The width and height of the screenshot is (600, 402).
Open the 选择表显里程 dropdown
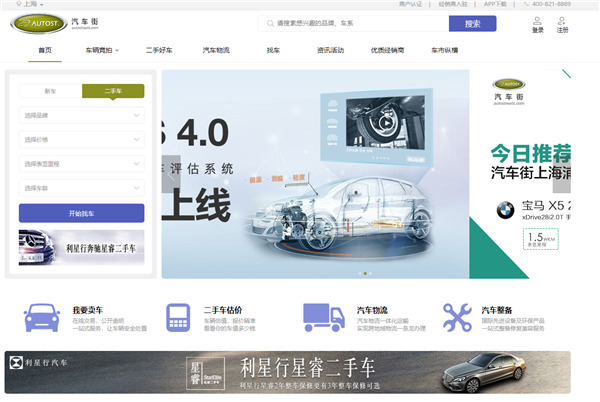click(x=82, y=164)
